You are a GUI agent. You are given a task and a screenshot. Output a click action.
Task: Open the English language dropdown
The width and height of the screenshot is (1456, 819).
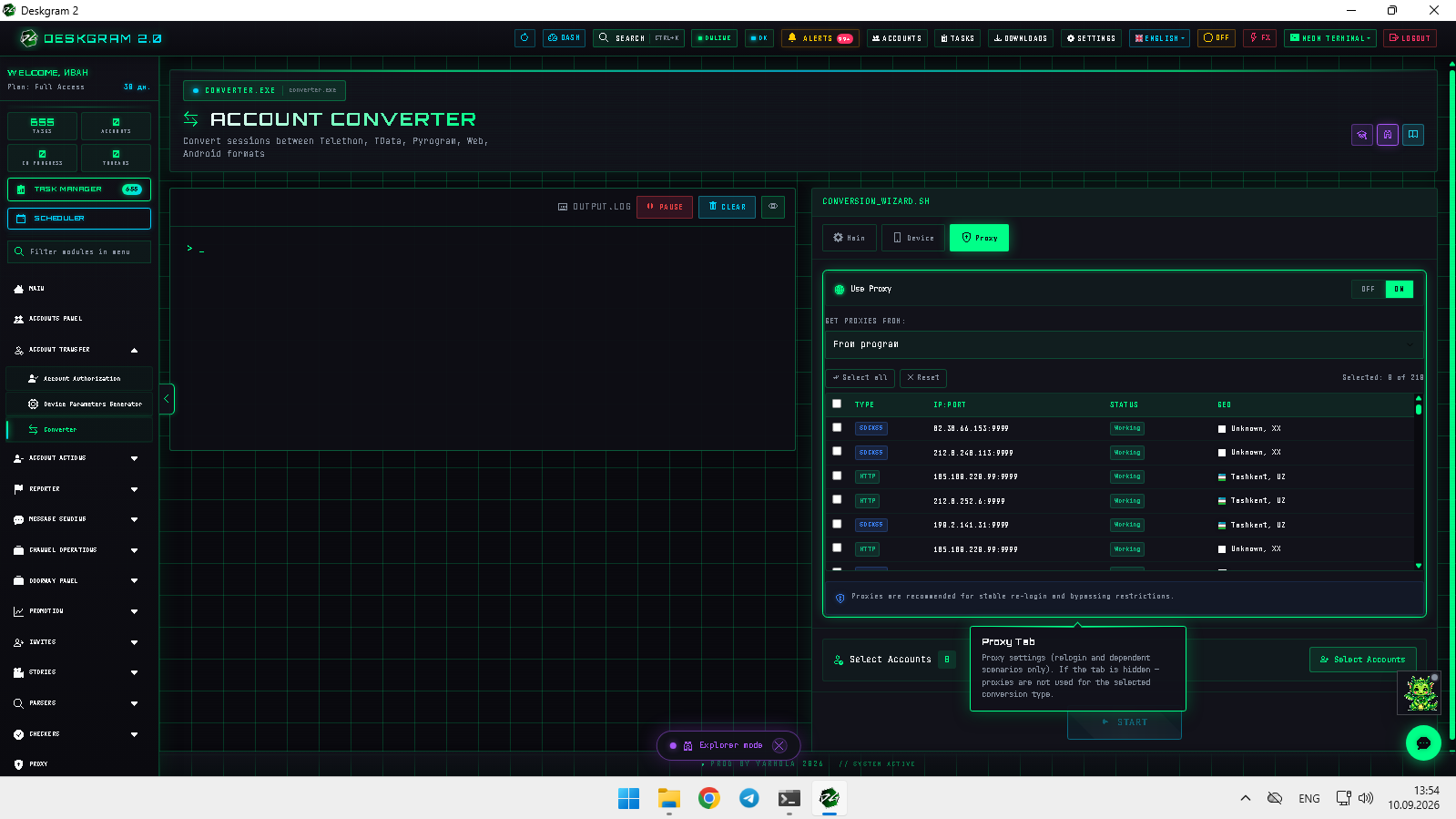[1159, 38]
